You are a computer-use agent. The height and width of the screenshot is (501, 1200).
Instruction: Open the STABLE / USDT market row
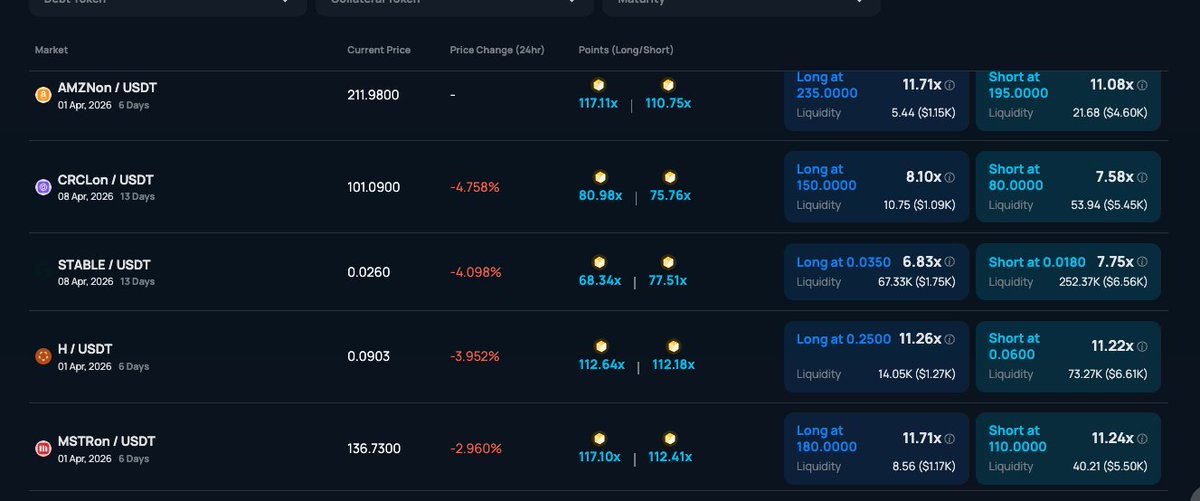coord(105,265)
